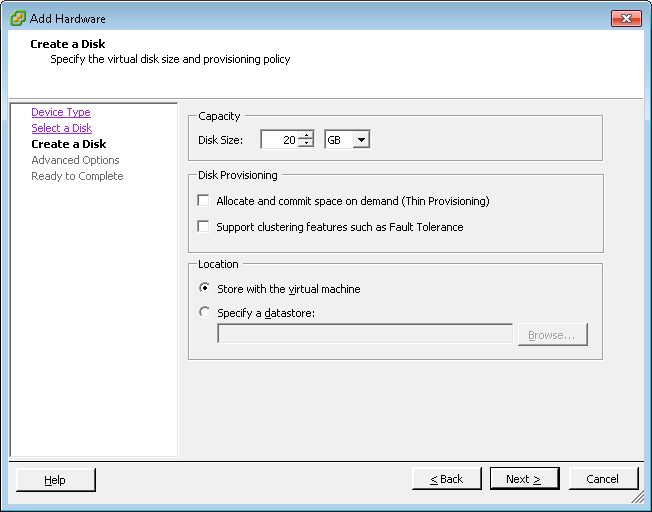Toggle Fault Tolerance clustering support checkbox
Viewport: 652px width, 512px height.
(x=204, y=227)
